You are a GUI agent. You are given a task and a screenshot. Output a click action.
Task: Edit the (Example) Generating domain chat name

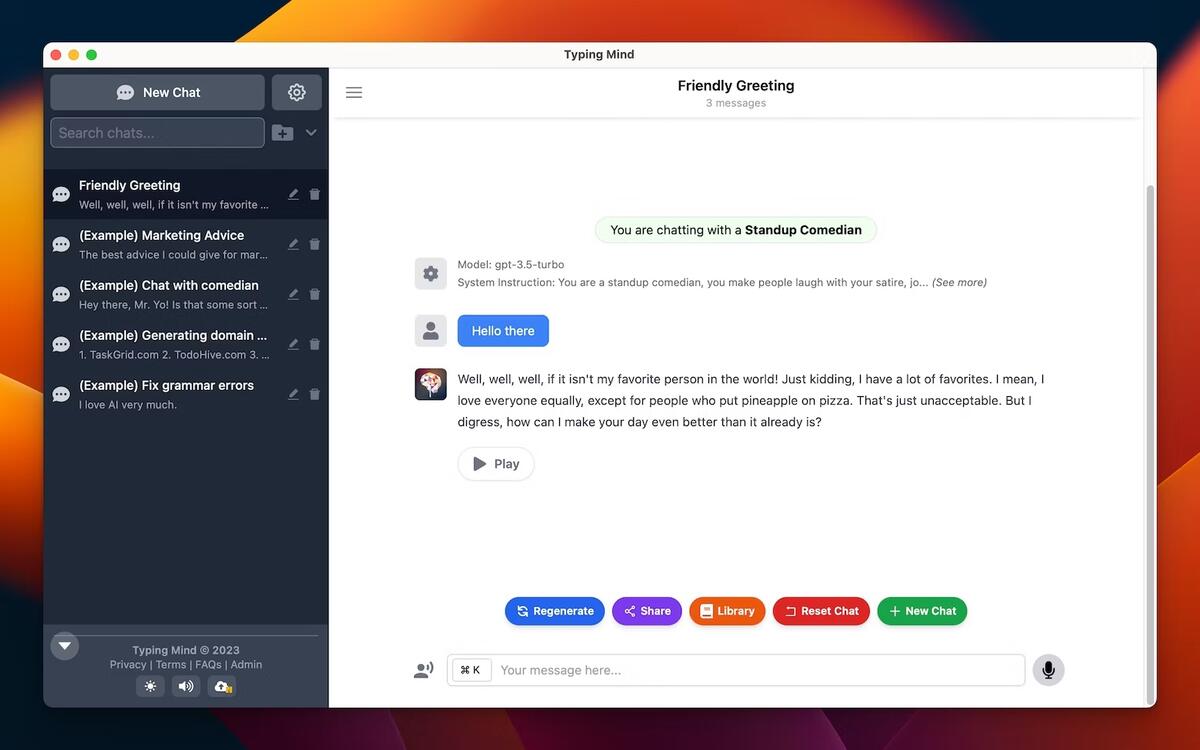(x=293, y=344)
